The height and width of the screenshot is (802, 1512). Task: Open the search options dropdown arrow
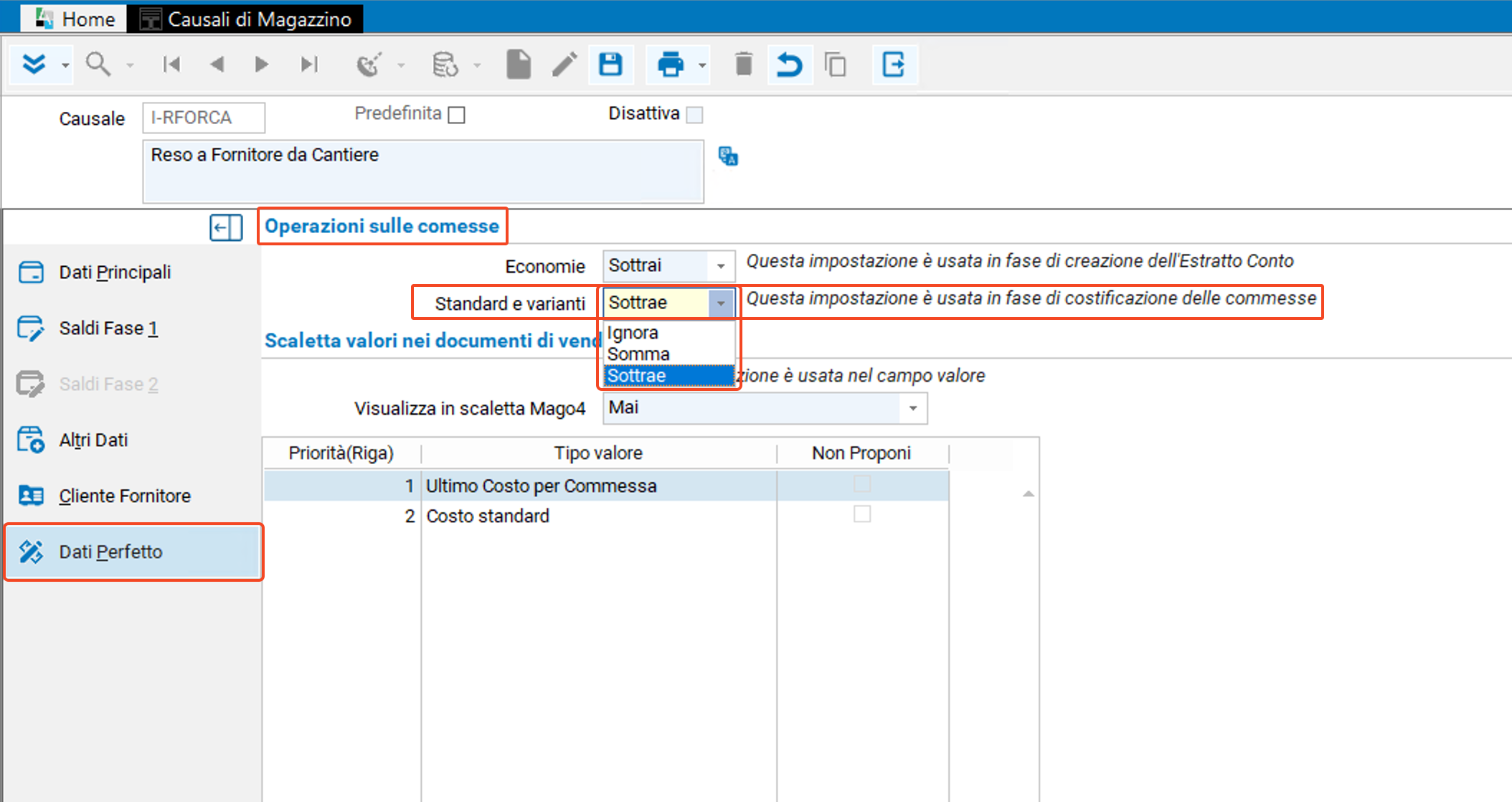coord(130,65)
